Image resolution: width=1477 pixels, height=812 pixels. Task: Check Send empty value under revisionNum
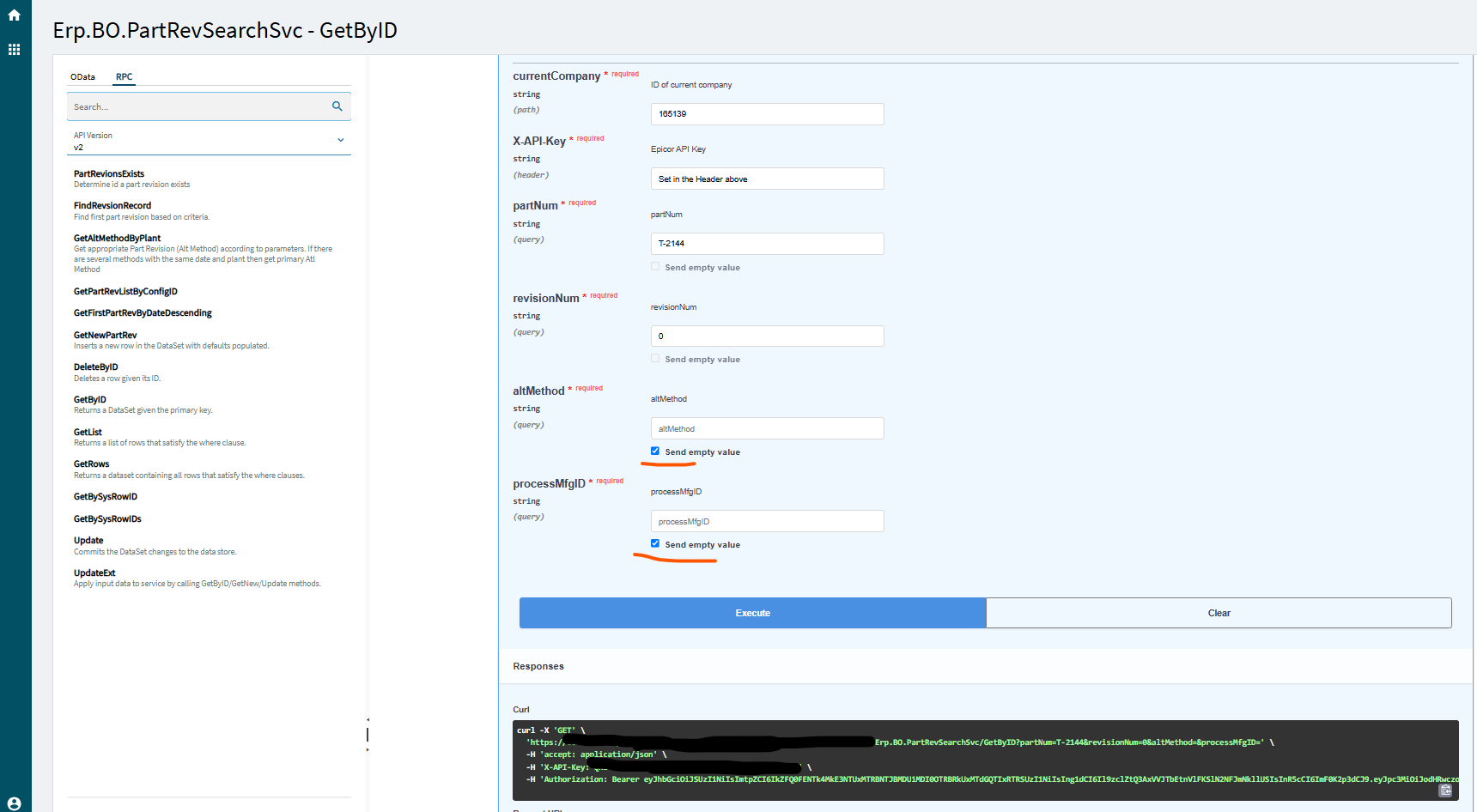pos(654,358)
